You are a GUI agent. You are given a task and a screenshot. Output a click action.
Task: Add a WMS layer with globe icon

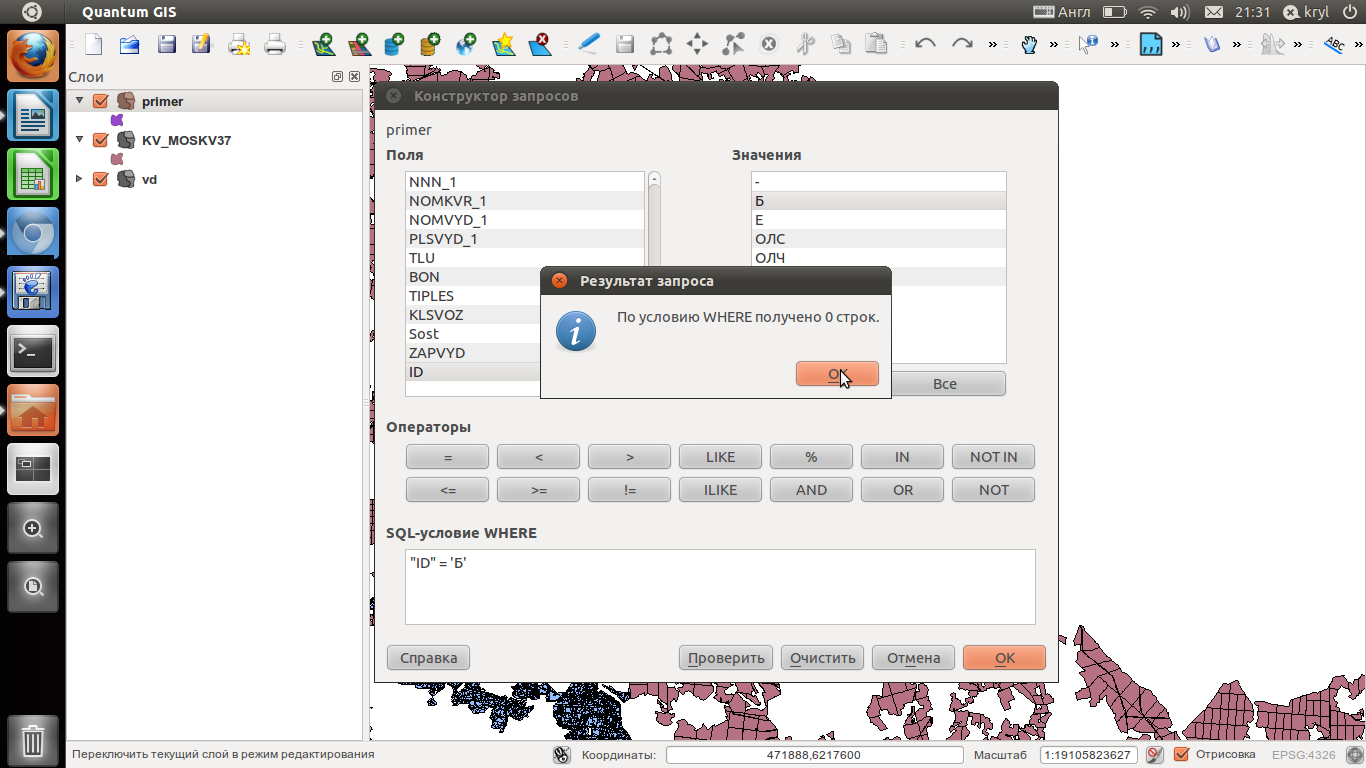(x=466, y=44)
